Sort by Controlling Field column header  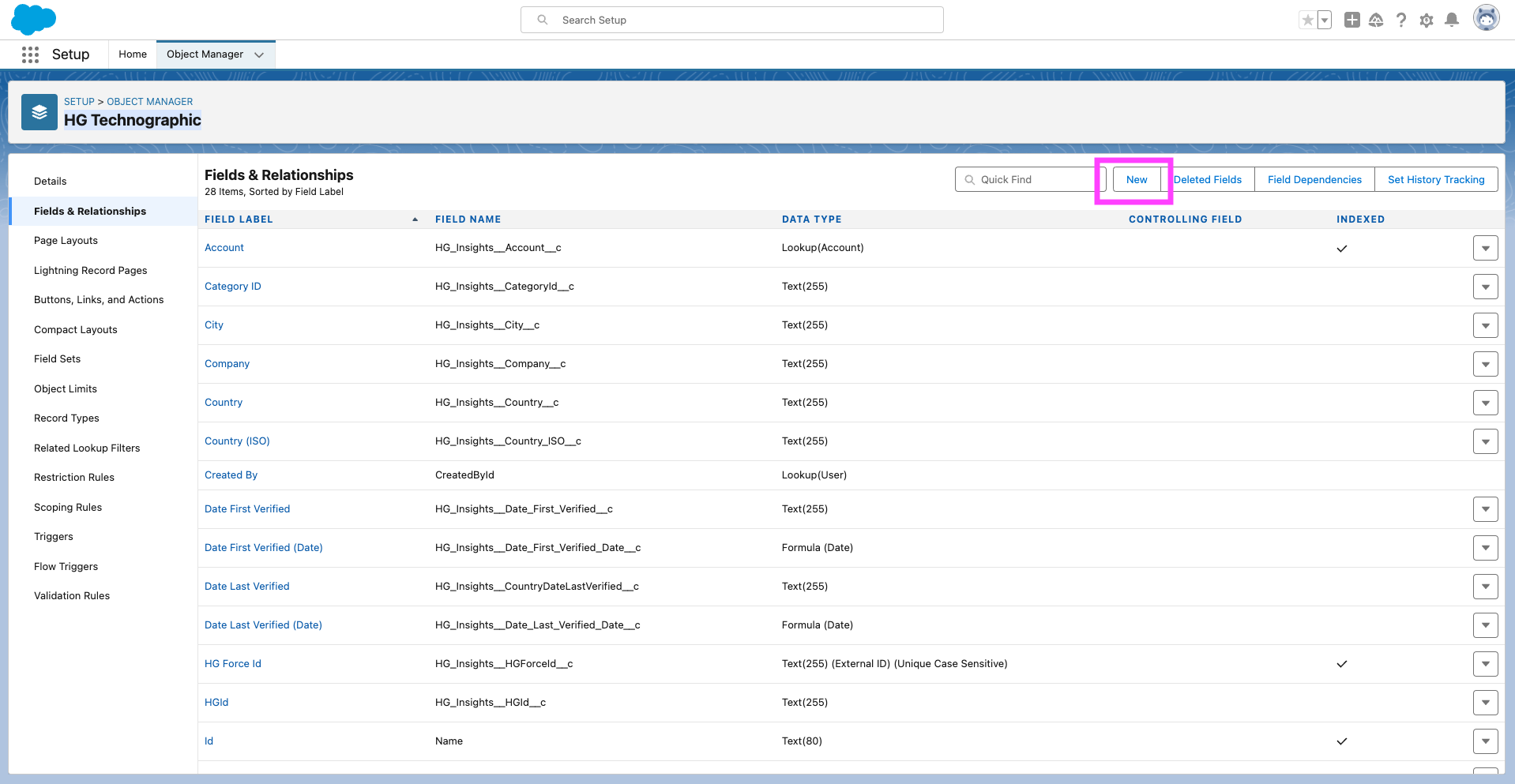coord(1186,219)
